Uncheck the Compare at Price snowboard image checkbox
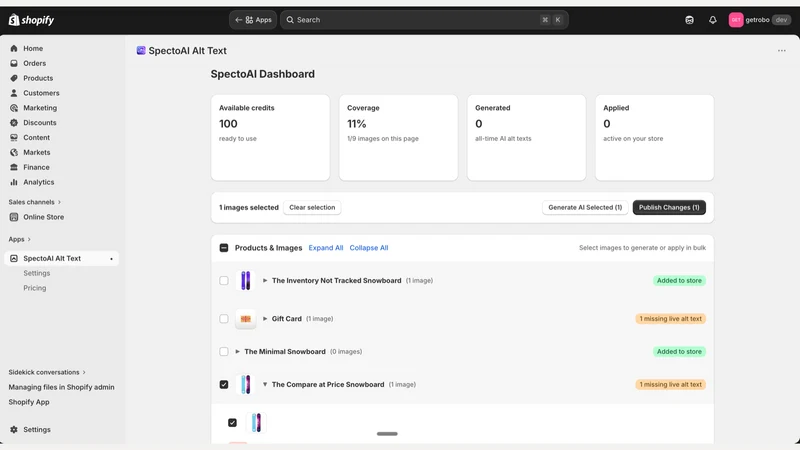800x450 pixels. pos(232,422)
